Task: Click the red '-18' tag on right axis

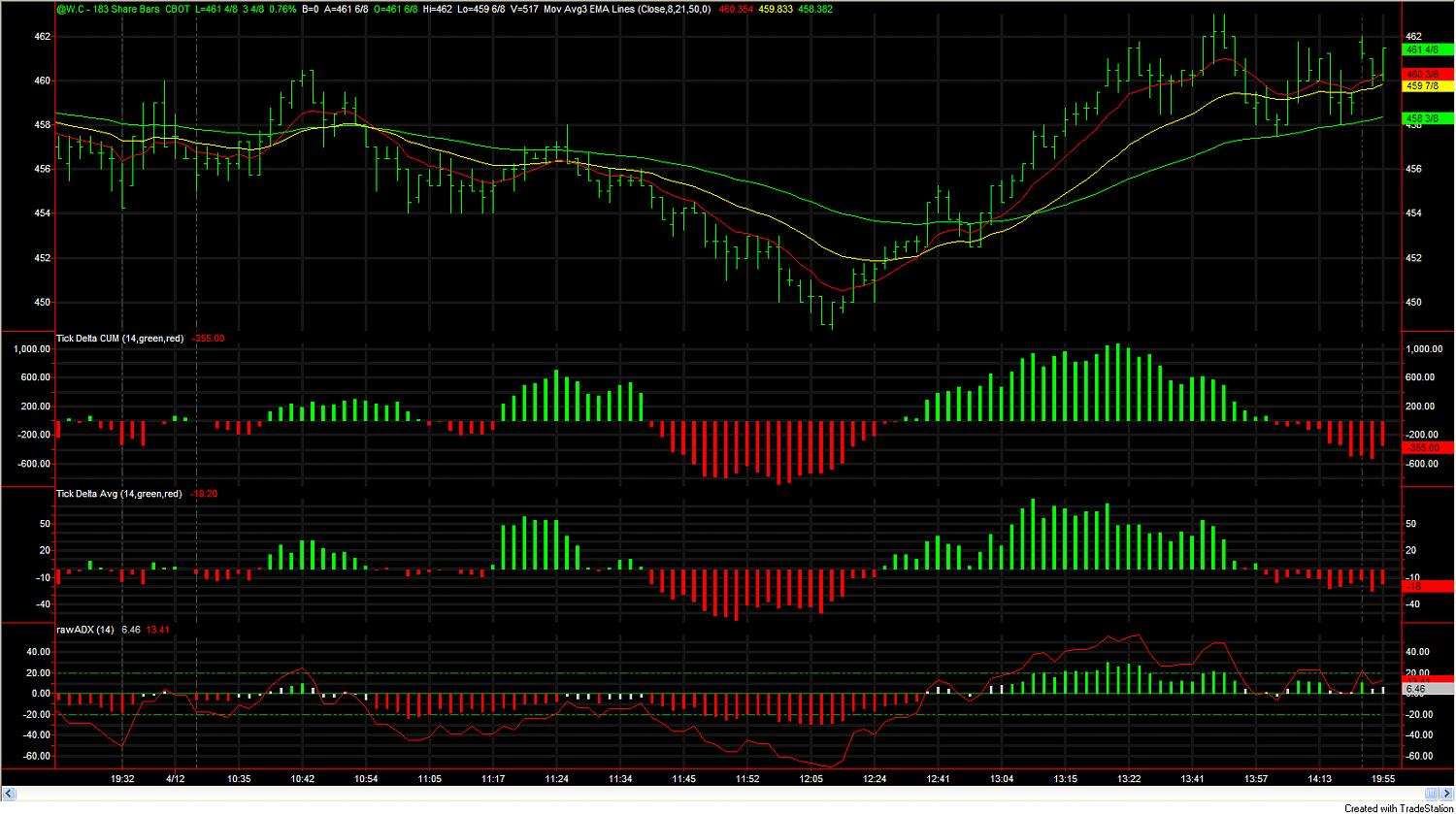Action: [x=1428, y=587]
